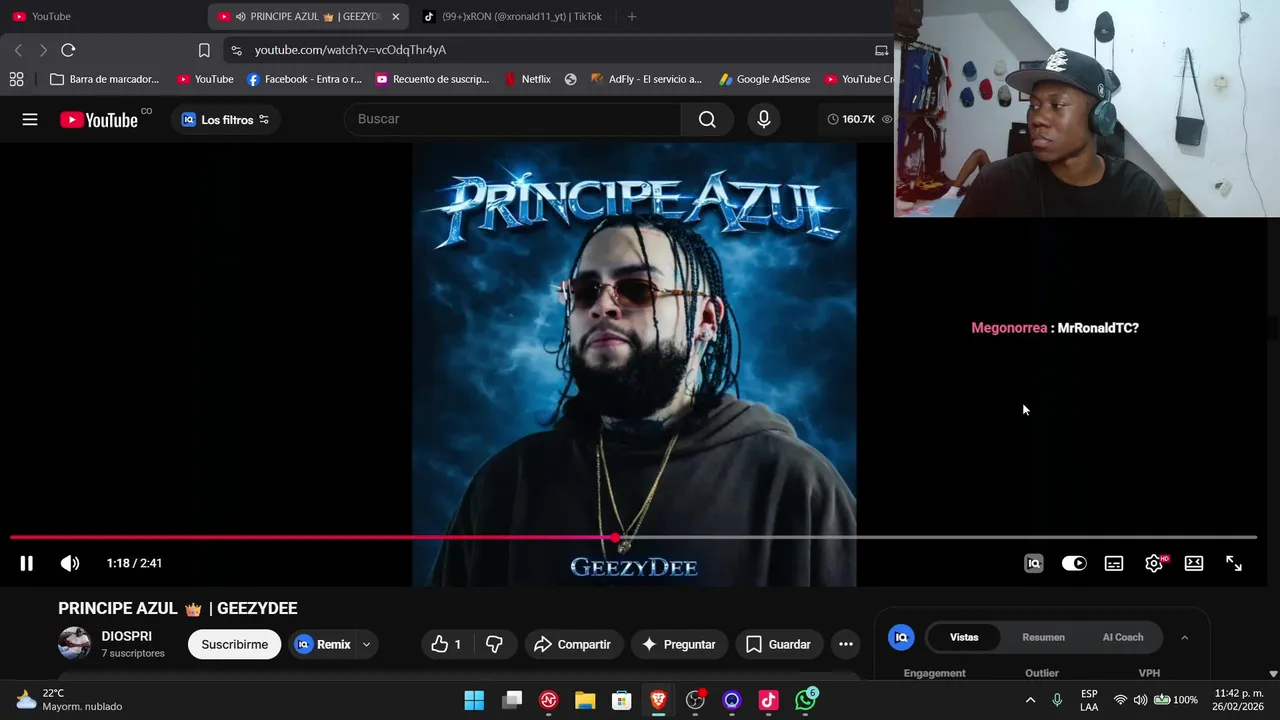Focus the Buscar search field

pyautogui.click(x=514, y=119)
